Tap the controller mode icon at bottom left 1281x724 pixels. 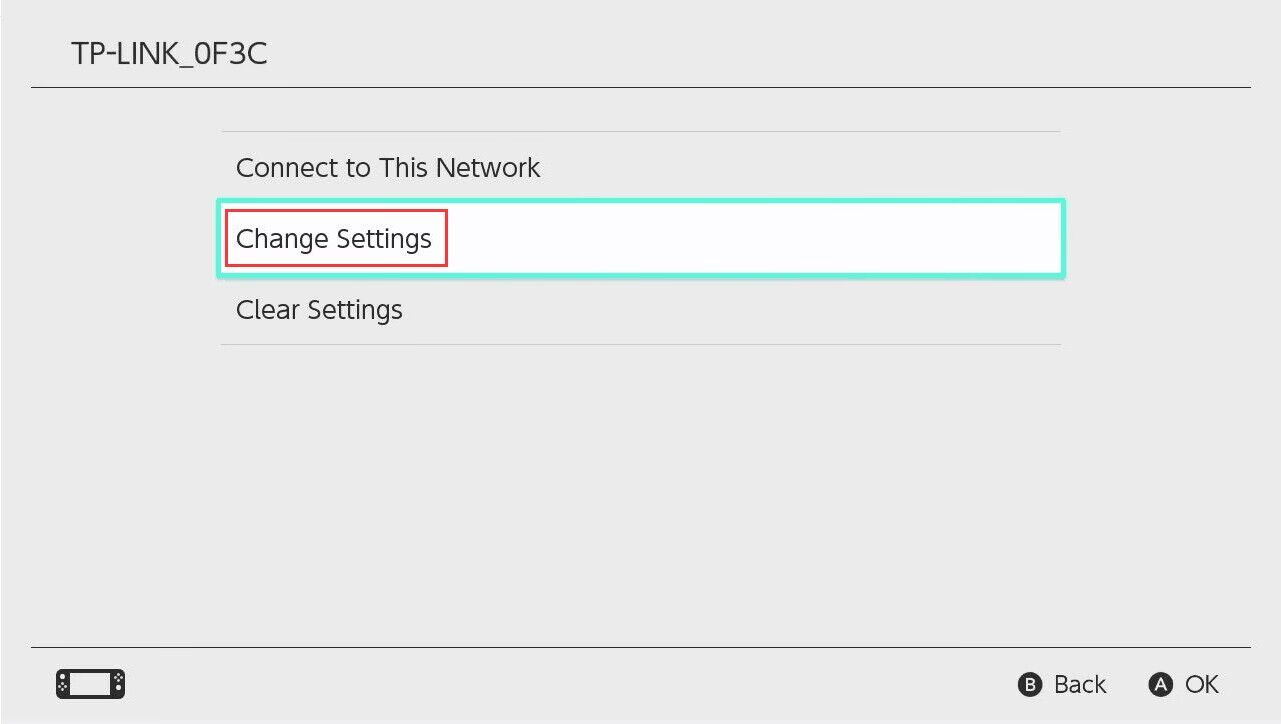click(x=90, y=684)
